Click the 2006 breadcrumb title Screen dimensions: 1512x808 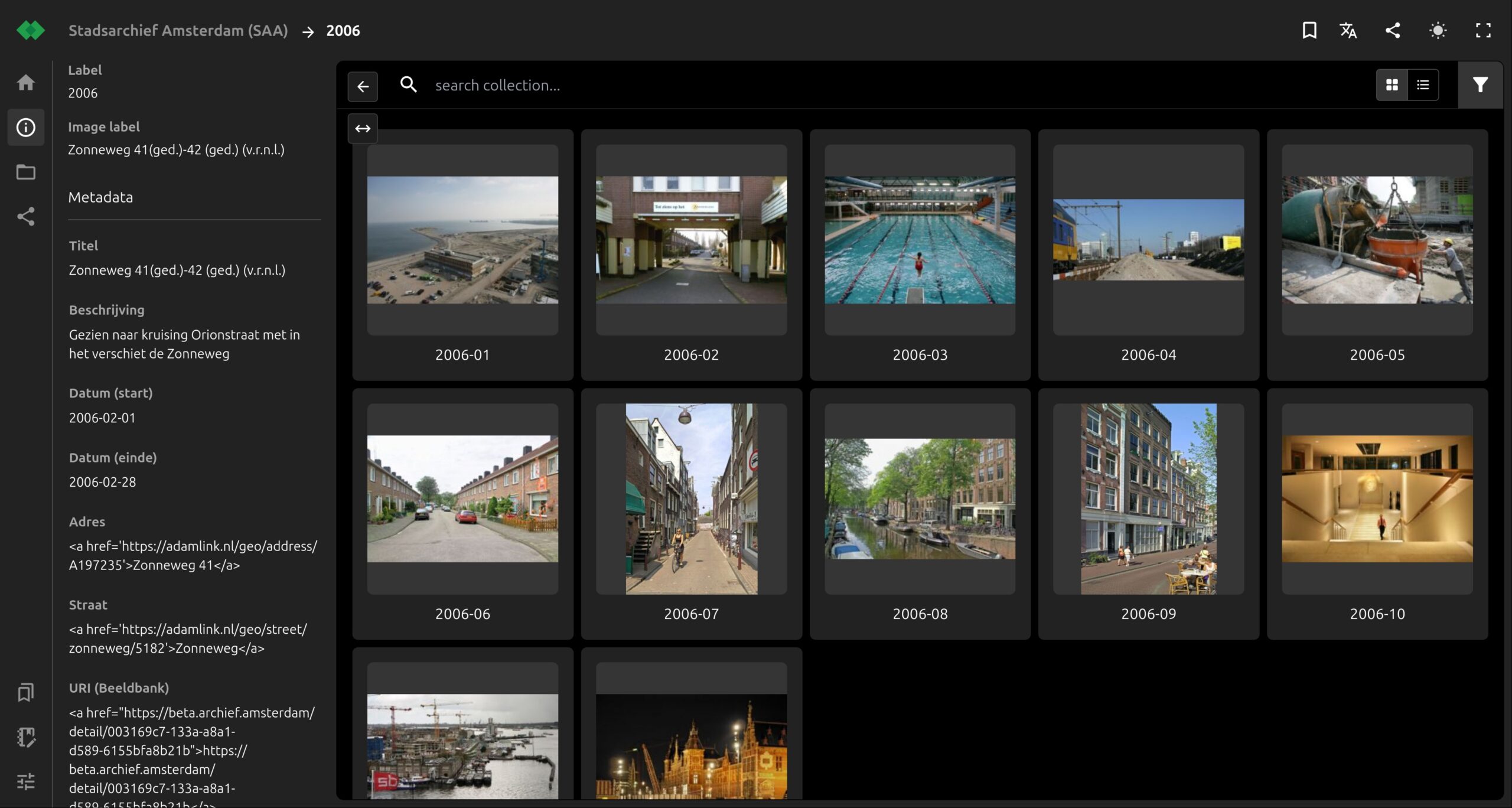tap(343, 30)
